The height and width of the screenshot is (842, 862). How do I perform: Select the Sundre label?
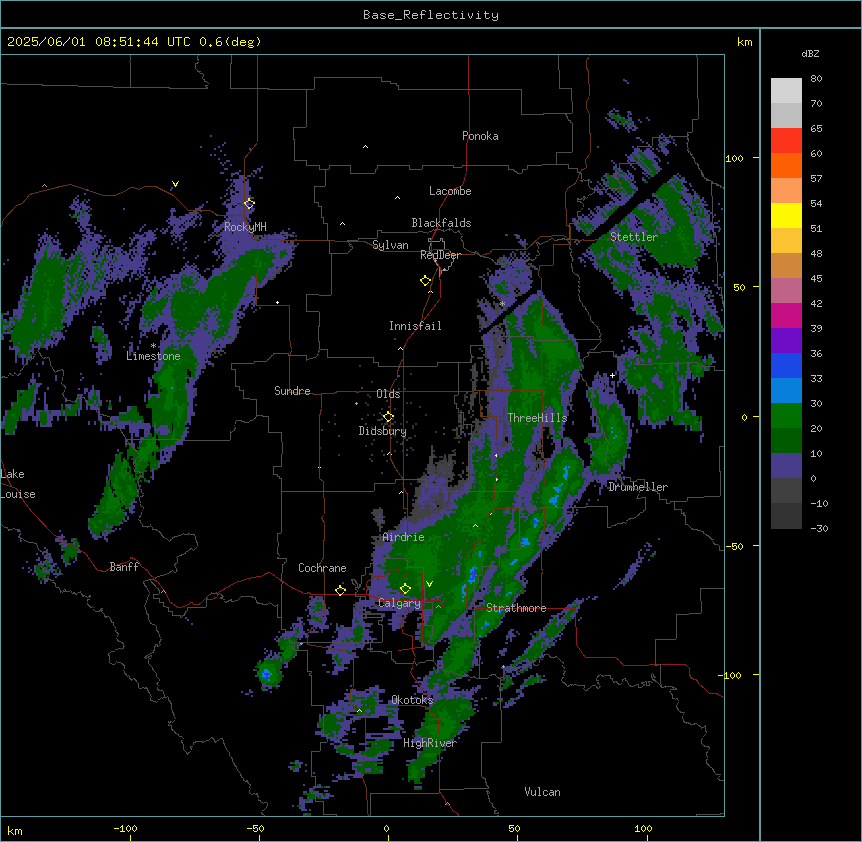(292, 391)
